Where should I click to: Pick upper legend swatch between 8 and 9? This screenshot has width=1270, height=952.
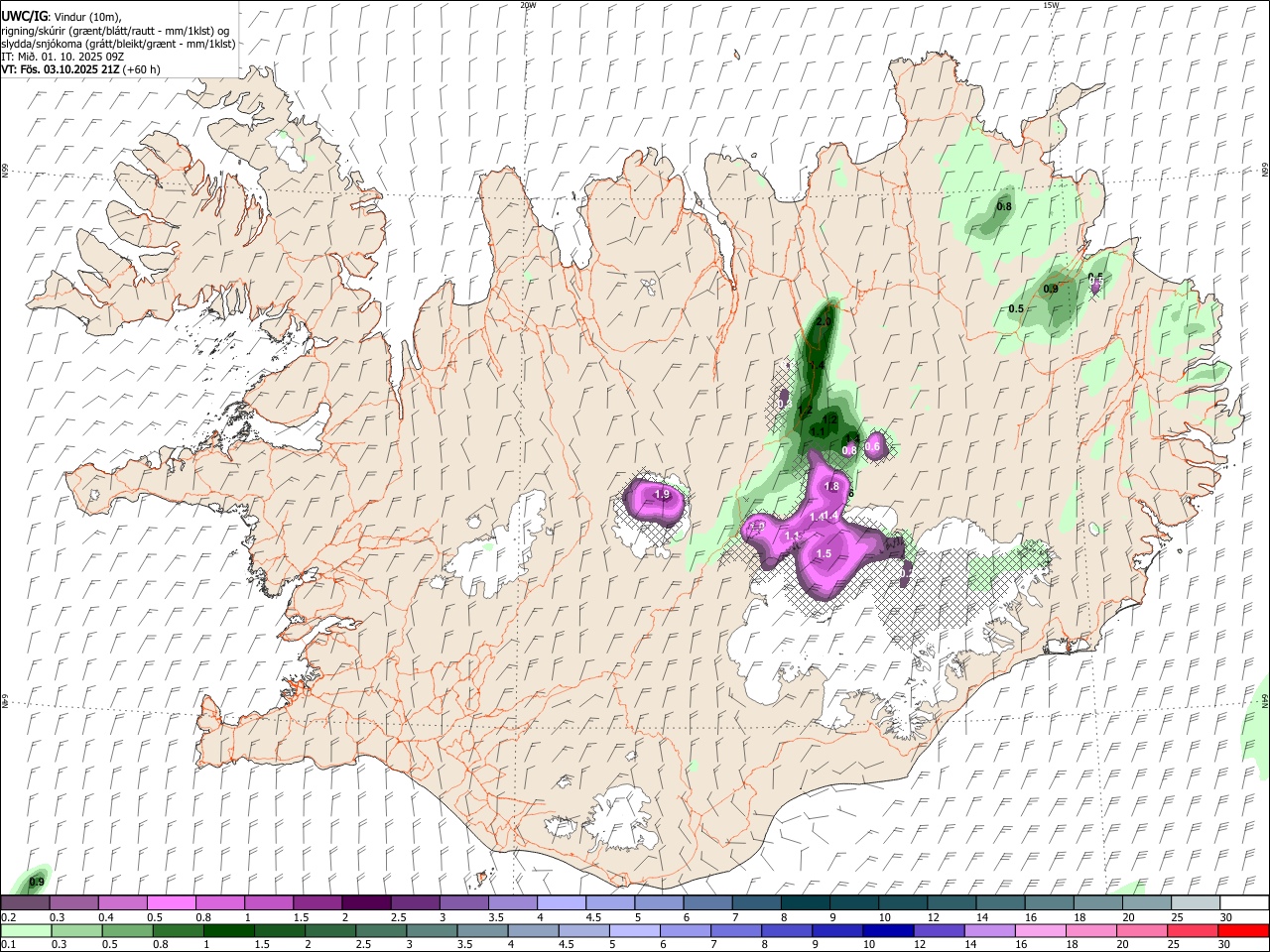[805, 902]
